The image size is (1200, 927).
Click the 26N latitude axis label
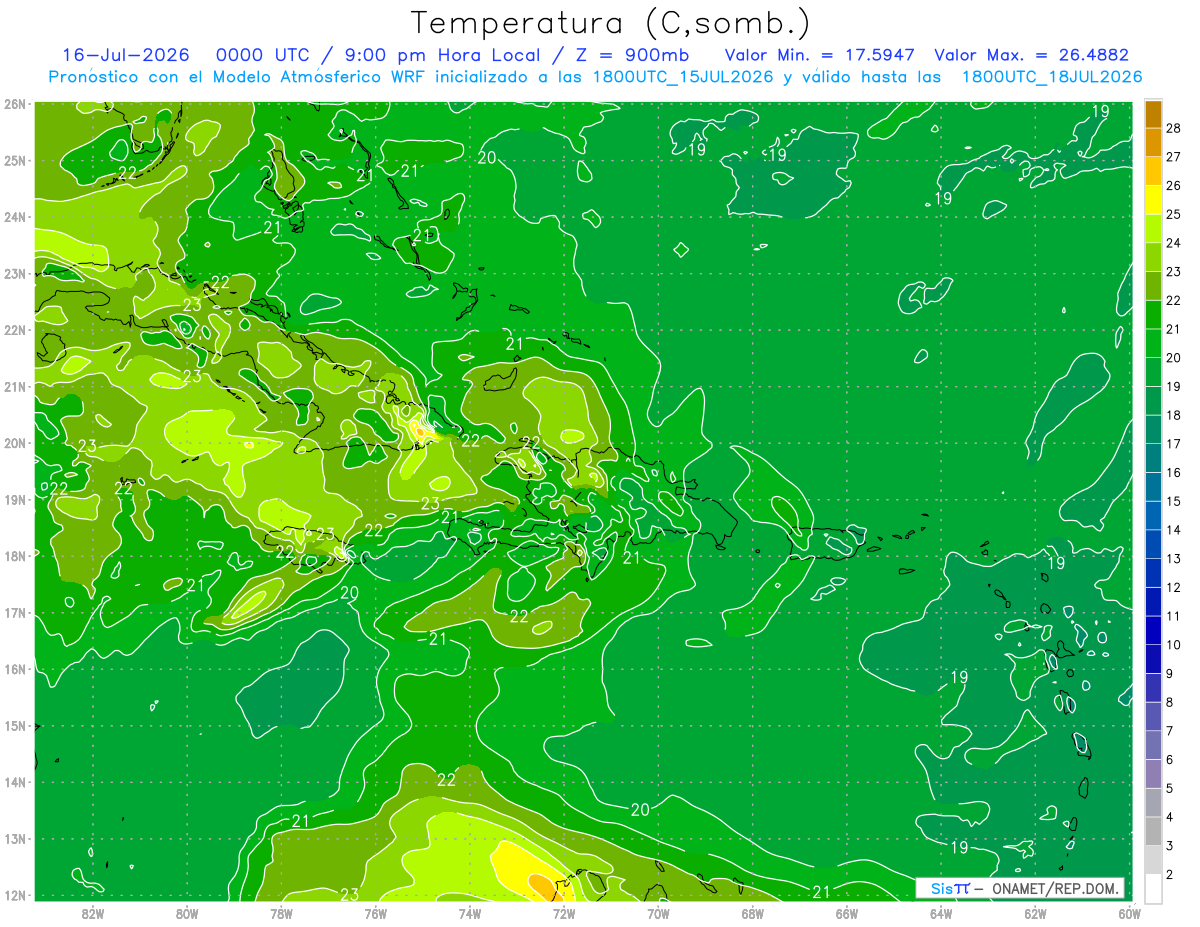(14, 104)
